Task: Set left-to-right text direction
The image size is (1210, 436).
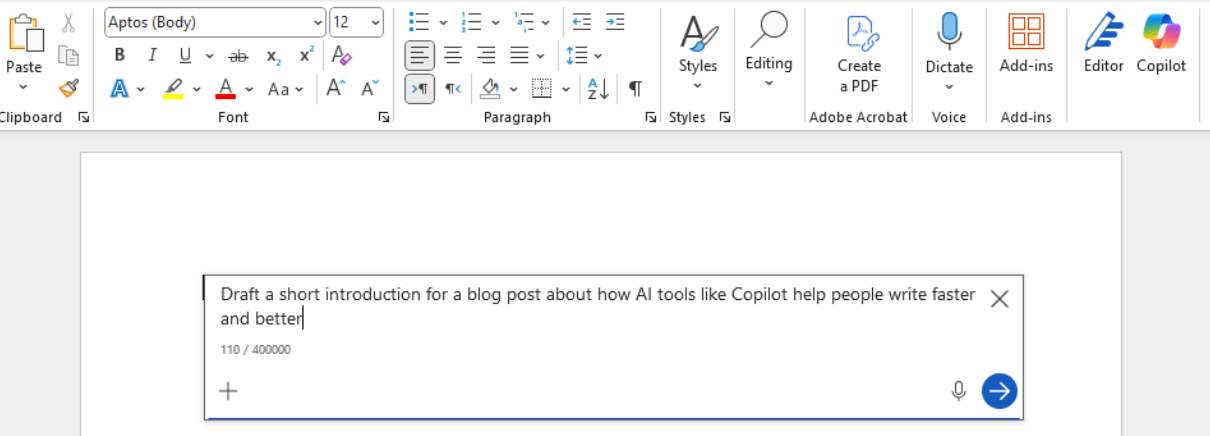Action: pos(420,89)
